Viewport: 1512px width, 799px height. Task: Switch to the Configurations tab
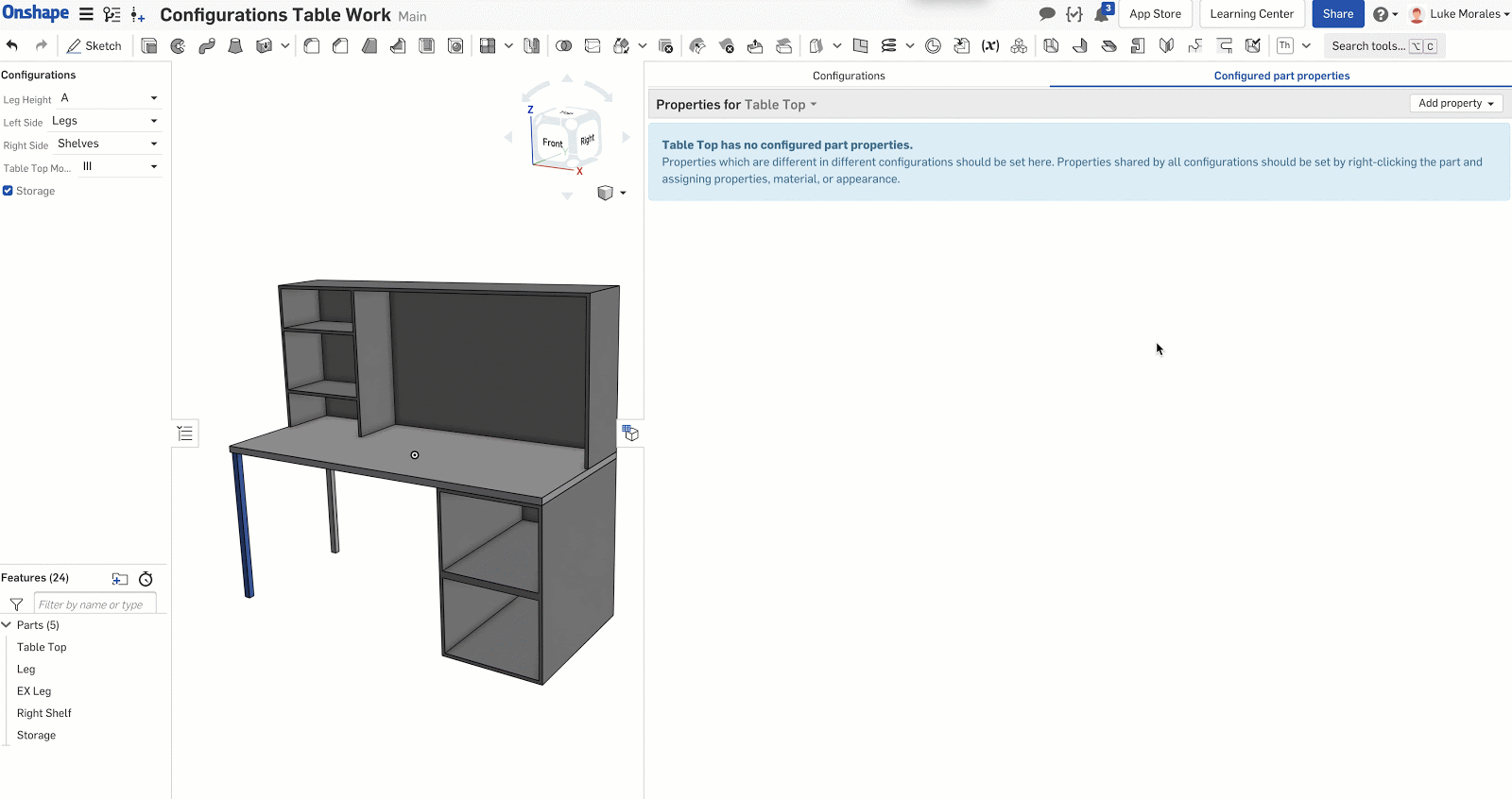tap(849, 76)
